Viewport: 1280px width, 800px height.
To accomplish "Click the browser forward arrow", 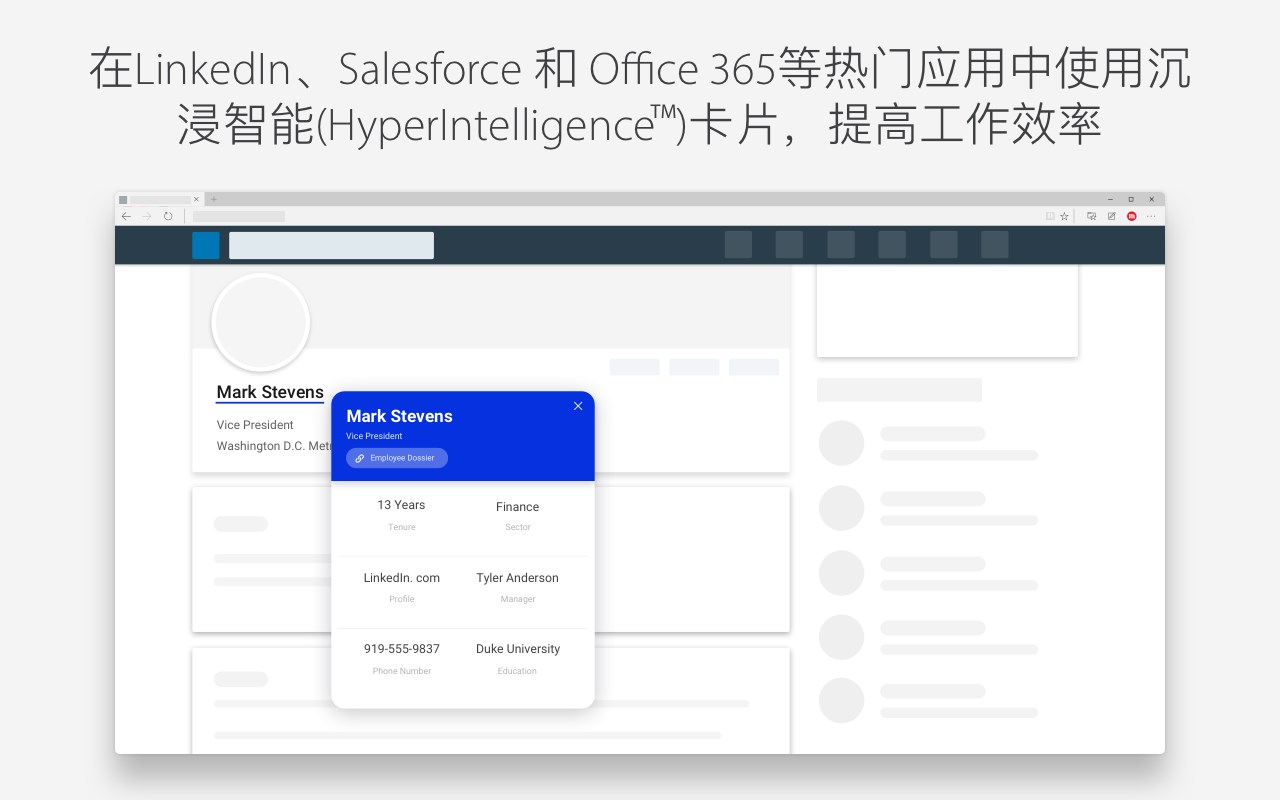I will coord(147,216).
